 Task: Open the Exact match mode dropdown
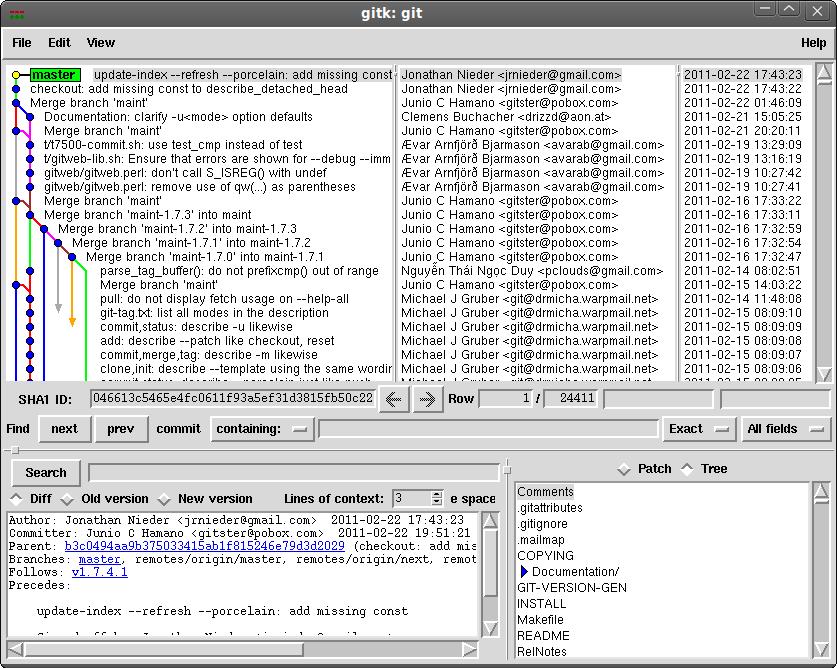[x=698, y=429]
